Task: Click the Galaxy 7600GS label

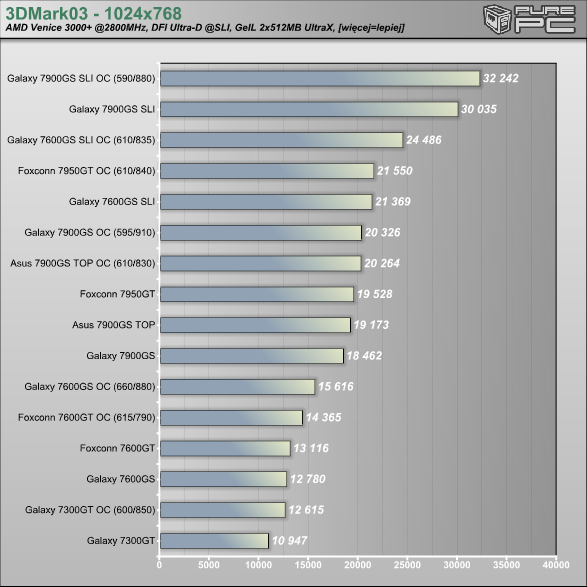Action: 121,479
